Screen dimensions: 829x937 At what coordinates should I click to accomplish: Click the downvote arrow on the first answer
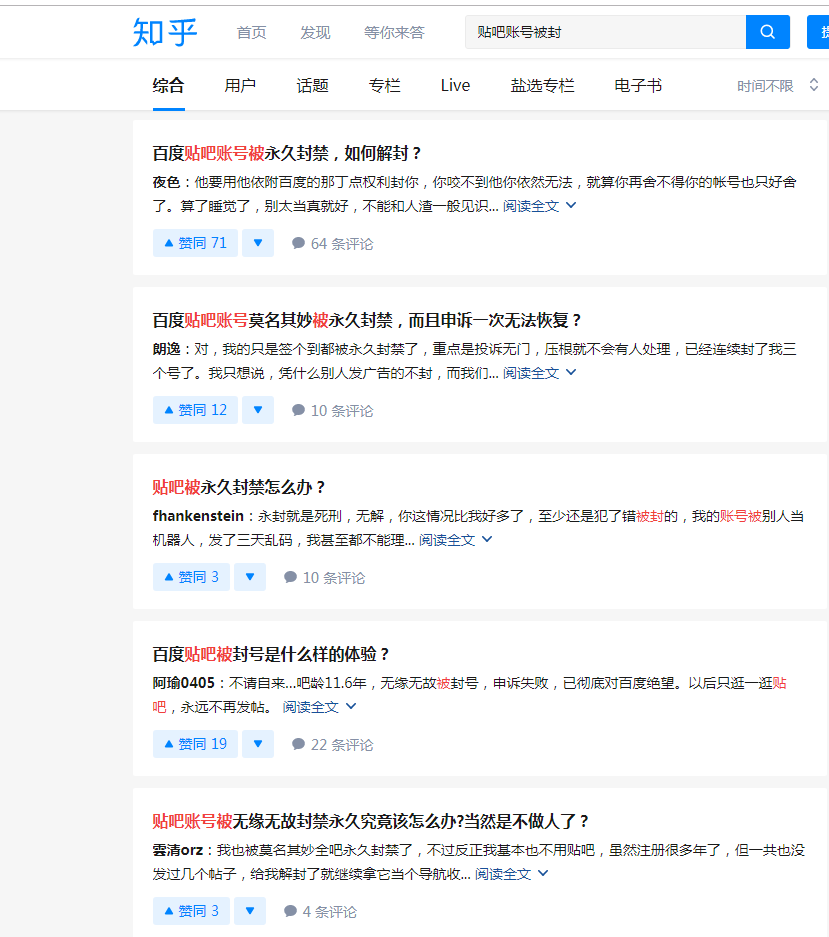[x=257, y=242]
